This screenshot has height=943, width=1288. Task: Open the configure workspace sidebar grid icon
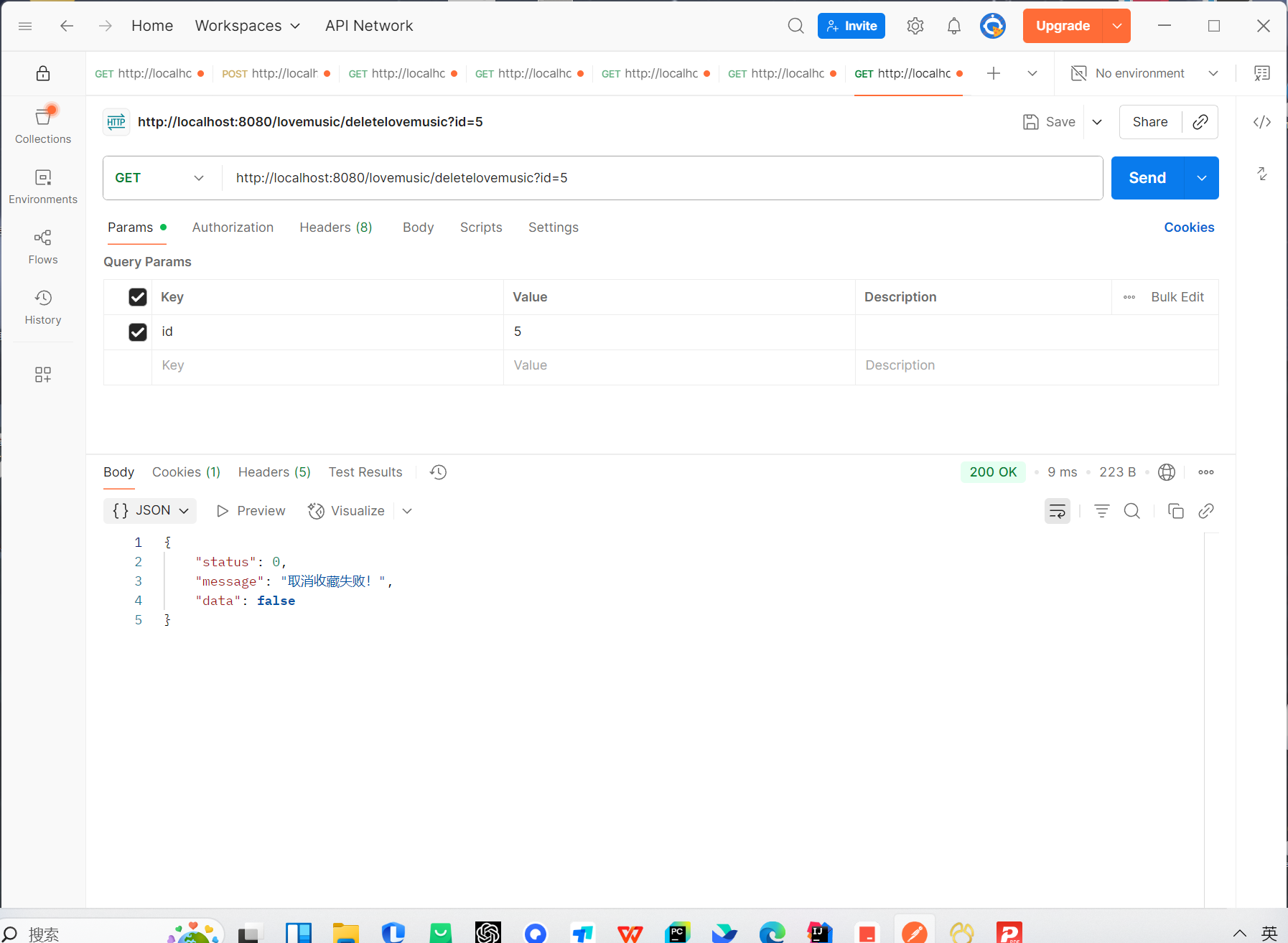(43, 375)
